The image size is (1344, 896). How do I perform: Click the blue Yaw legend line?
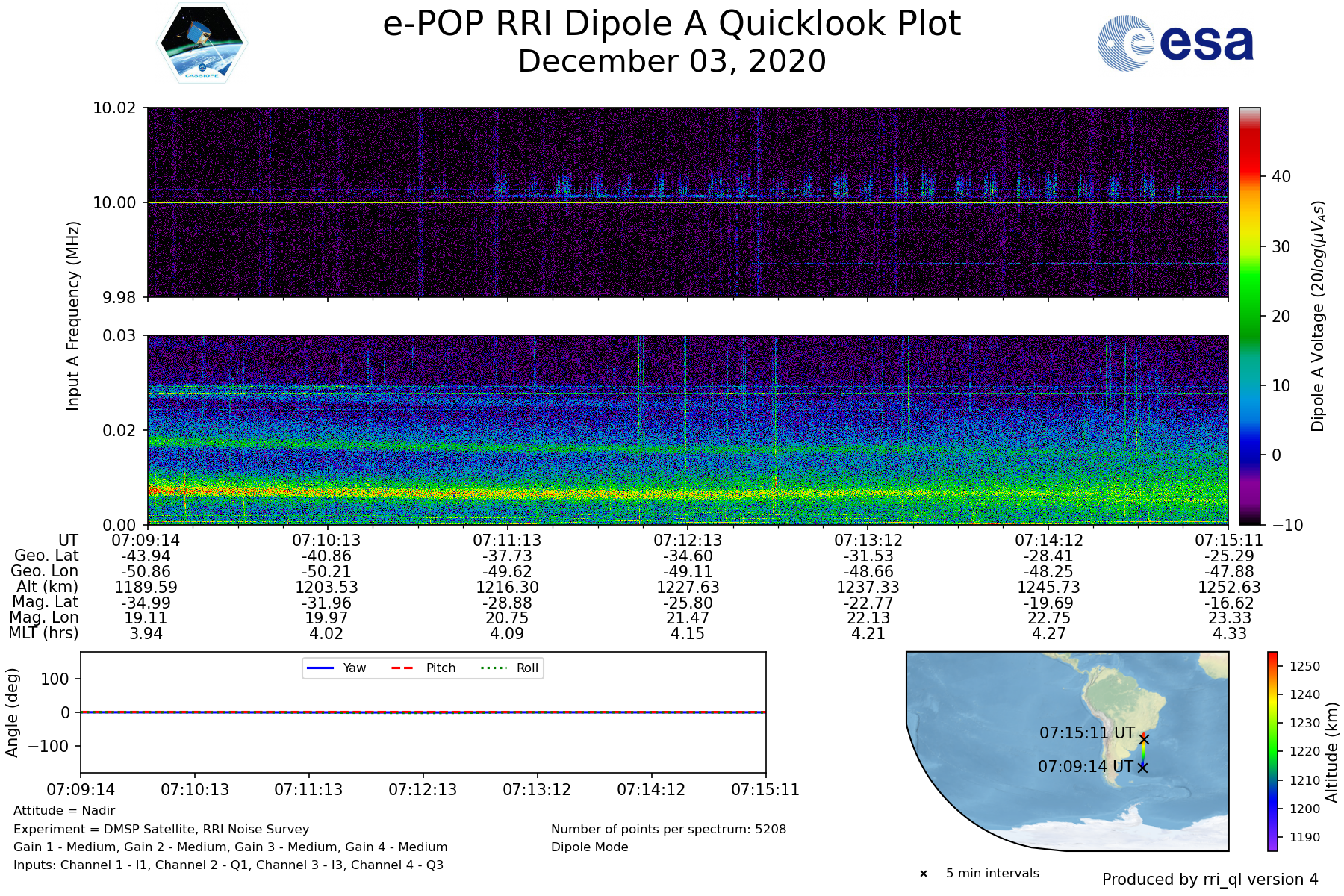tap(320, 668)
